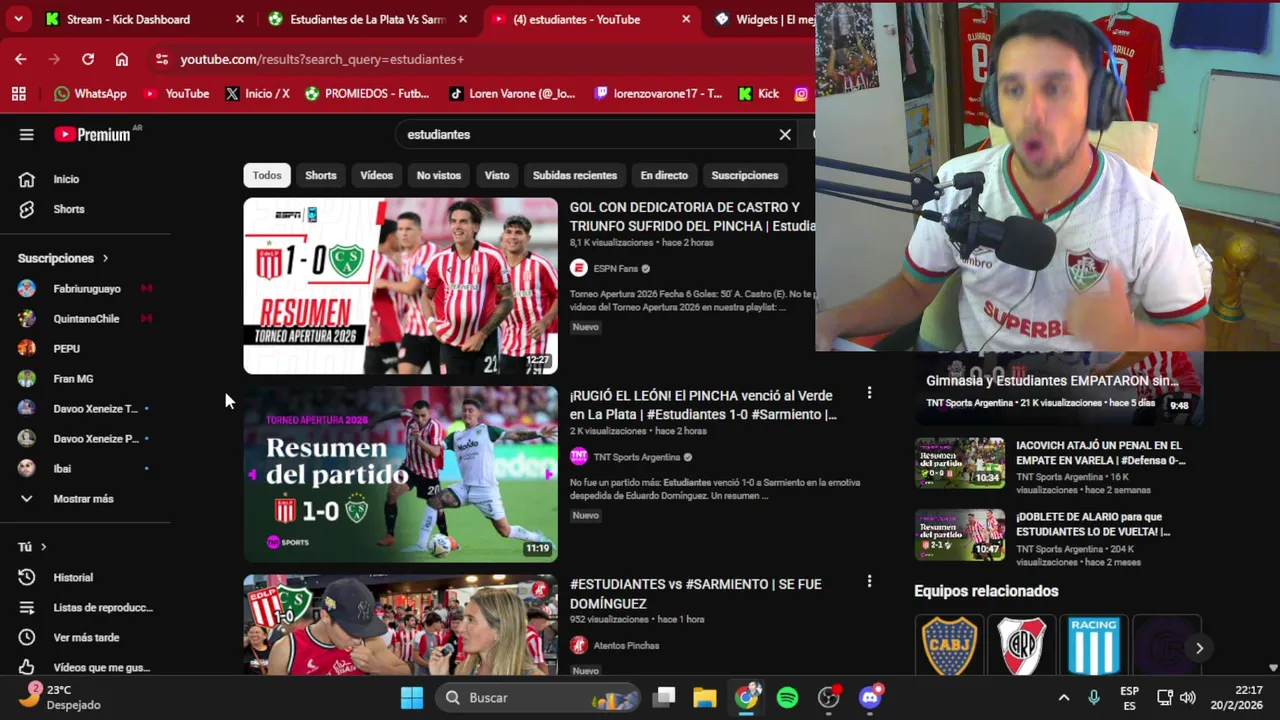
Task: Select the Vídeos filter chip
Action: coord(377,175)
